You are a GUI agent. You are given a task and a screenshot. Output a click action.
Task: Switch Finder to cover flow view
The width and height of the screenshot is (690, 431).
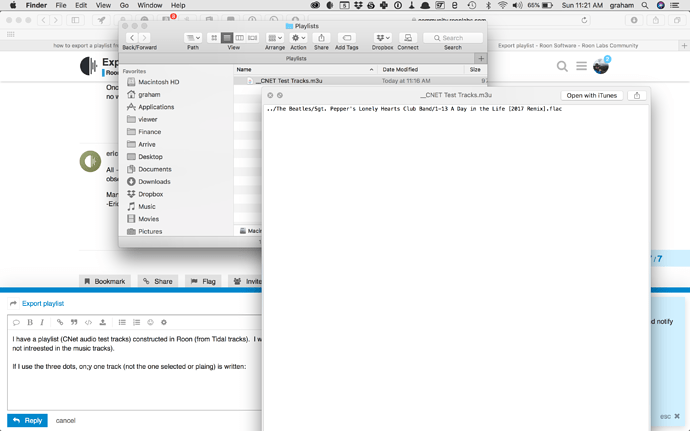tap(252, 38)
